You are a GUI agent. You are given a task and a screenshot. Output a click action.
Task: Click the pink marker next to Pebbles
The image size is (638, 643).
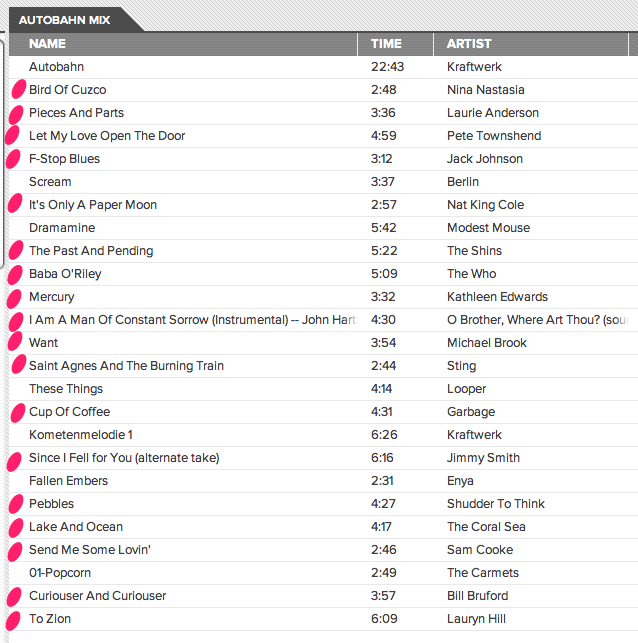pyautogui.click(x=16, y=504)
